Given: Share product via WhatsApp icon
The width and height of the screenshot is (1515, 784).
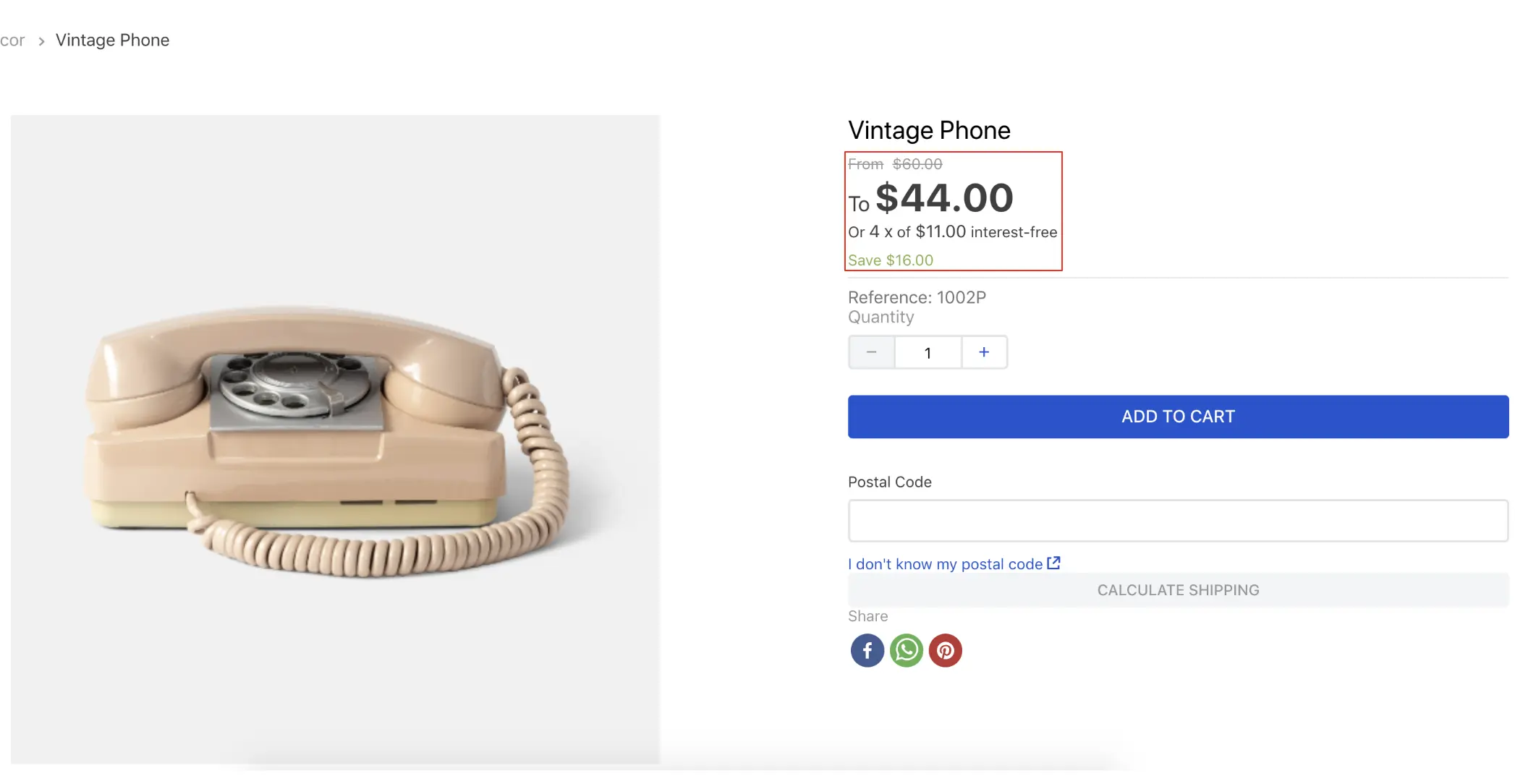Looking at the screenshot, I should pos(906,650).
